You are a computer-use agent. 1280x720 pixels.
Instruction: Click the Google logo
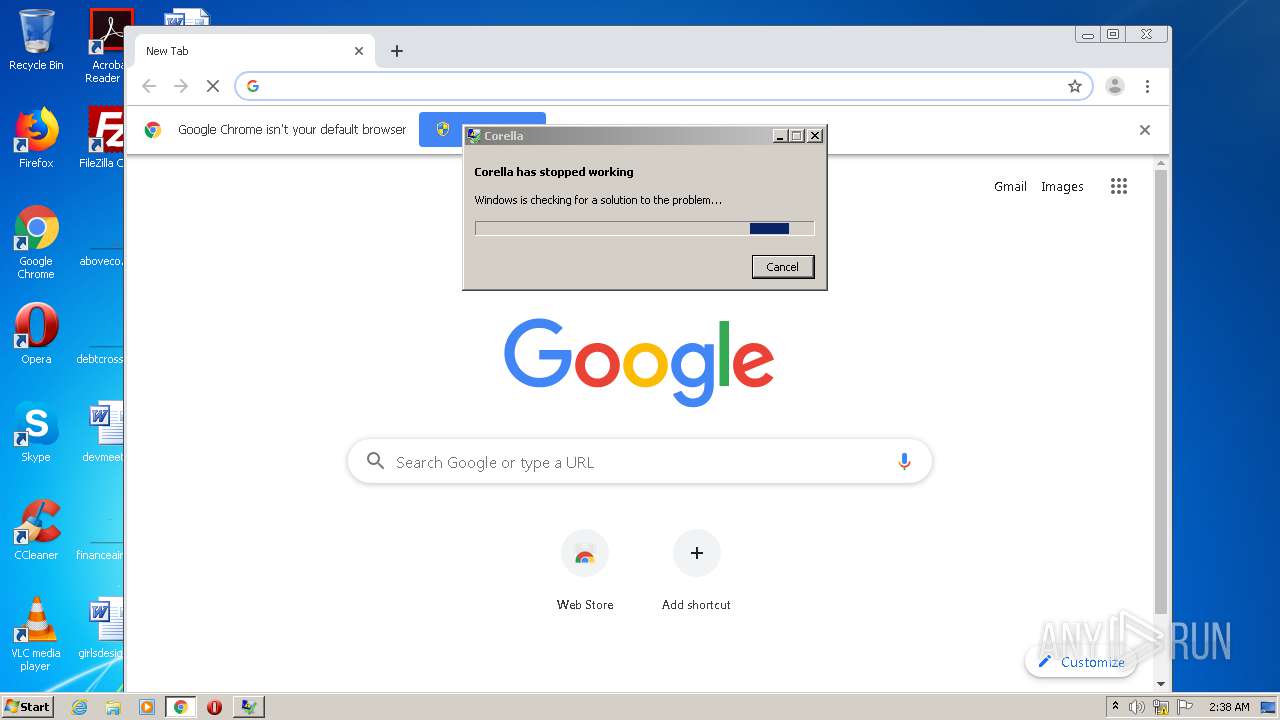tap(639, 361)
